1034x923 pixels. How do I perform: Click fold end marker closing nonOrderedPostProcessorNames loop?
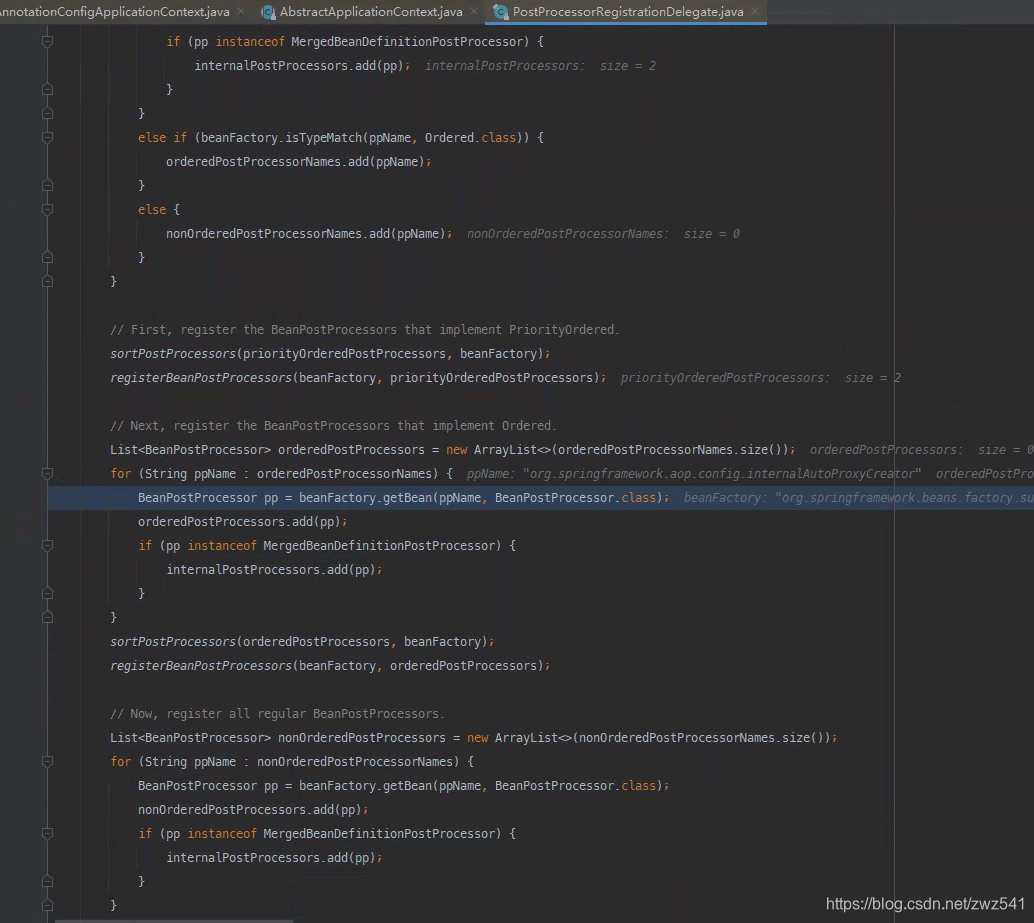pyautogui.click(x=47, y=905)
